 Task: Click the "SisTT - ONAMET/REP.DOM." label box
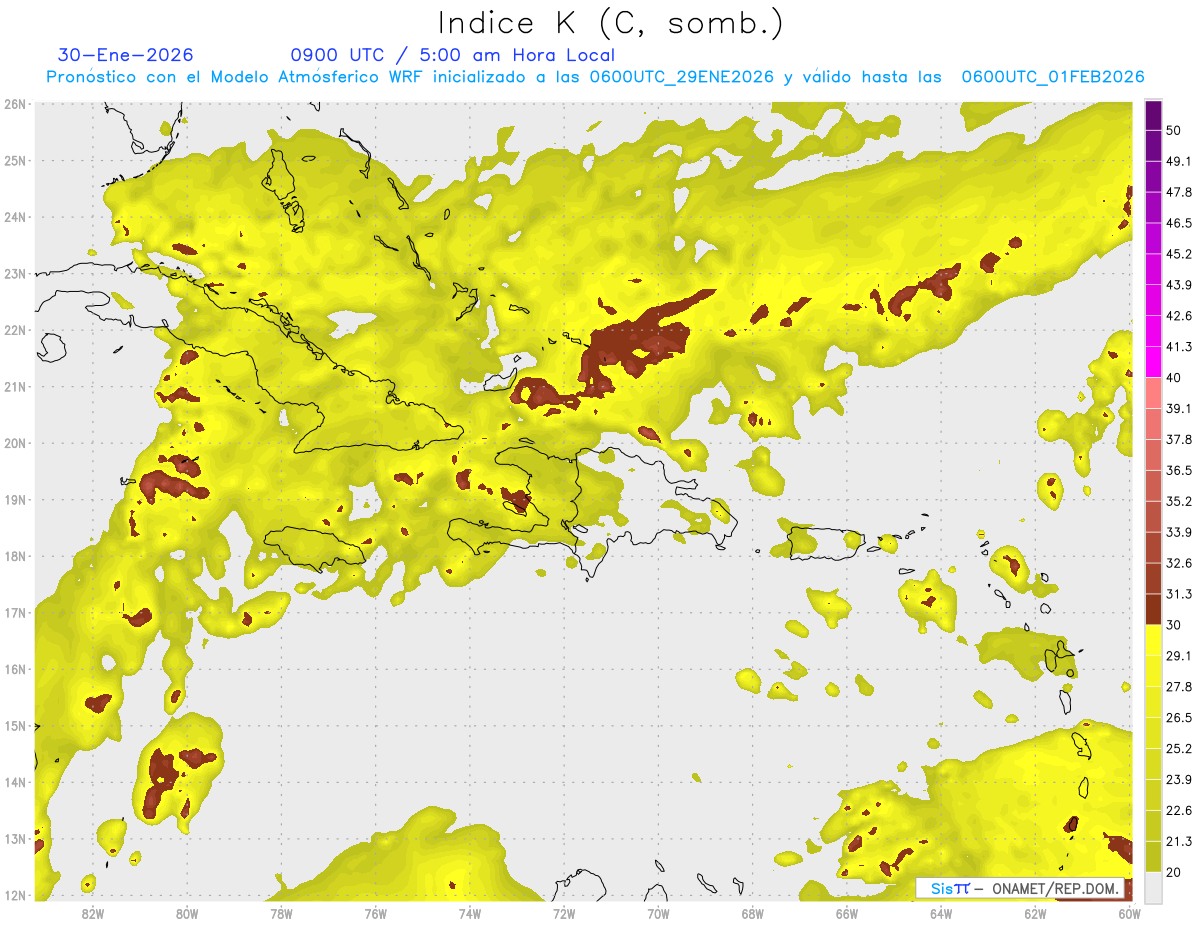pyautogui.click(x=1019, y=889)
